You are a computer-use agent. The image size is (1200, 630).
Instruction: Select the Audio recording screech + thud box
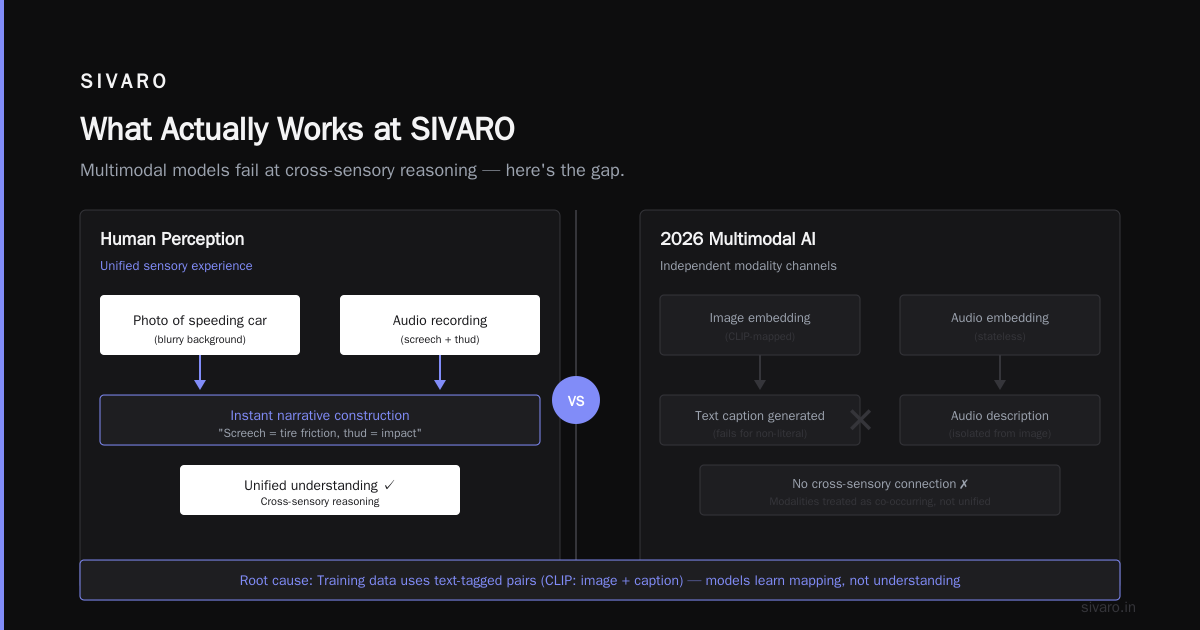(x=440, y=325)
